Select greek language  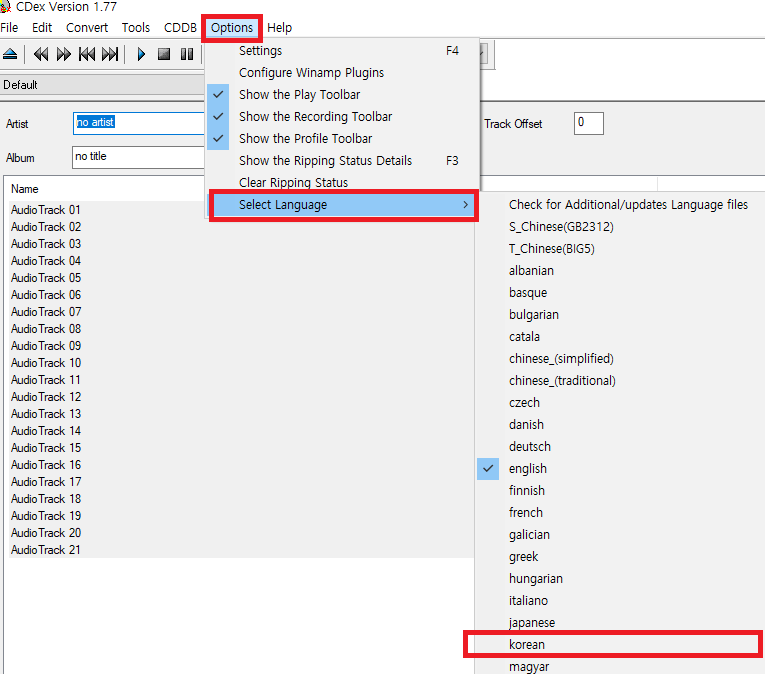point(620,556)
